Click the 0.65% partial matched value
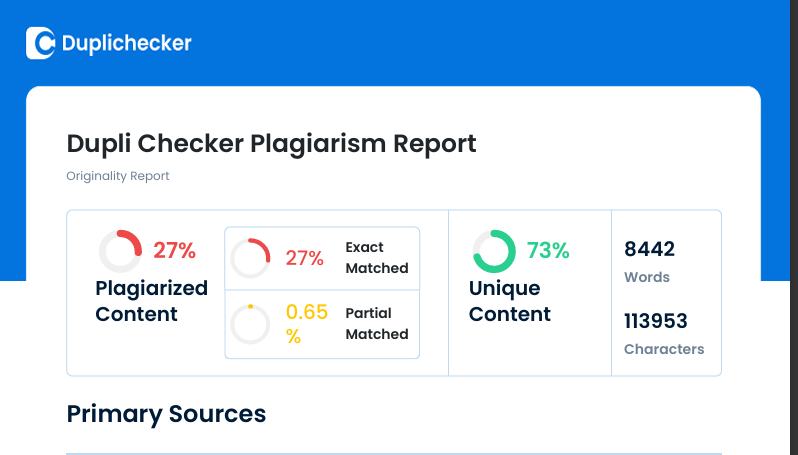This screenshot has height=455, width=798. 306,324
